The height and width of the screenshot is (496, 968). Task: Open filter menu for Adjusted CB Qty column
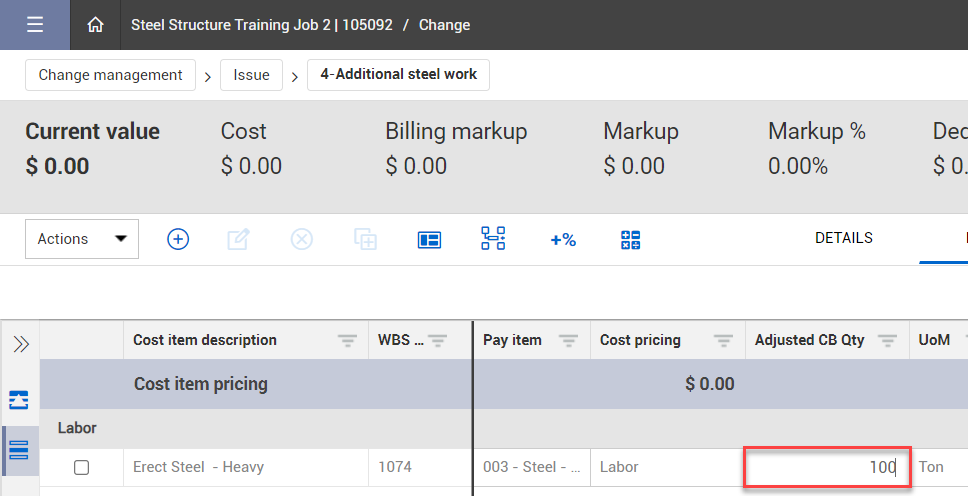[886, 341]
